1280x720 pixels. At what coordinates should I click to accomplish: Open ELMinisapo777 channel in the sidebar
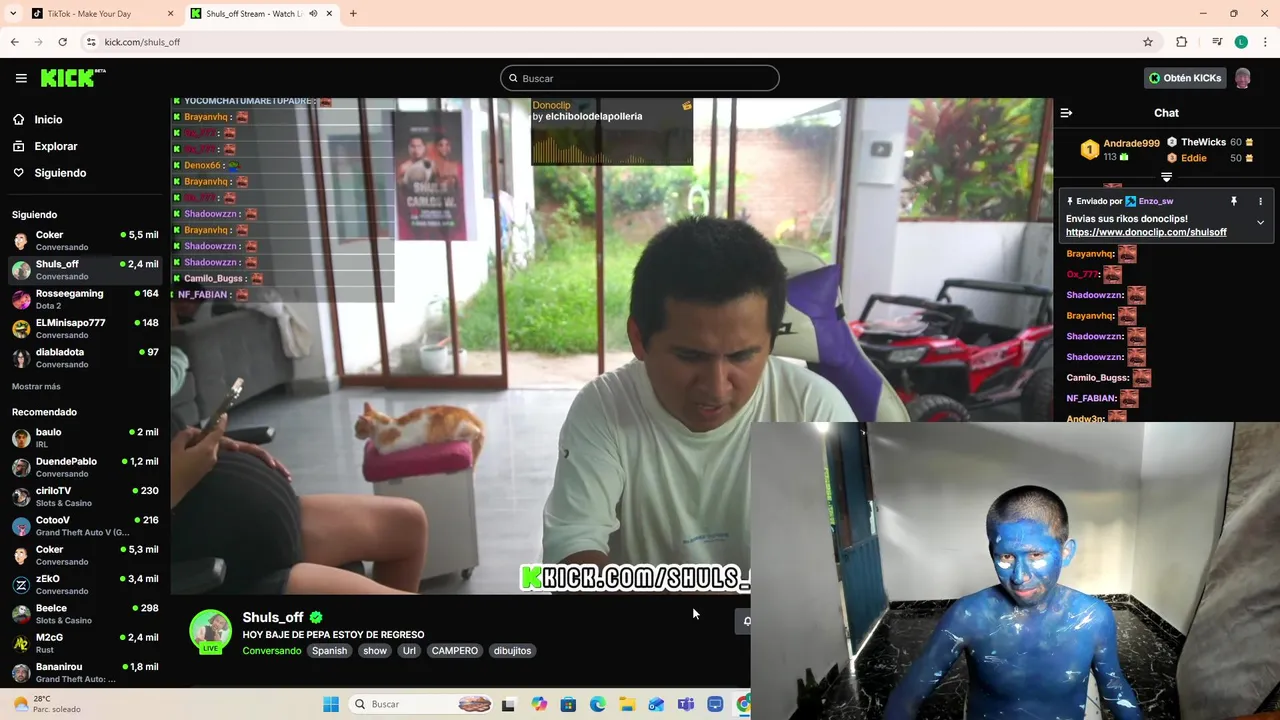(85, 328)
